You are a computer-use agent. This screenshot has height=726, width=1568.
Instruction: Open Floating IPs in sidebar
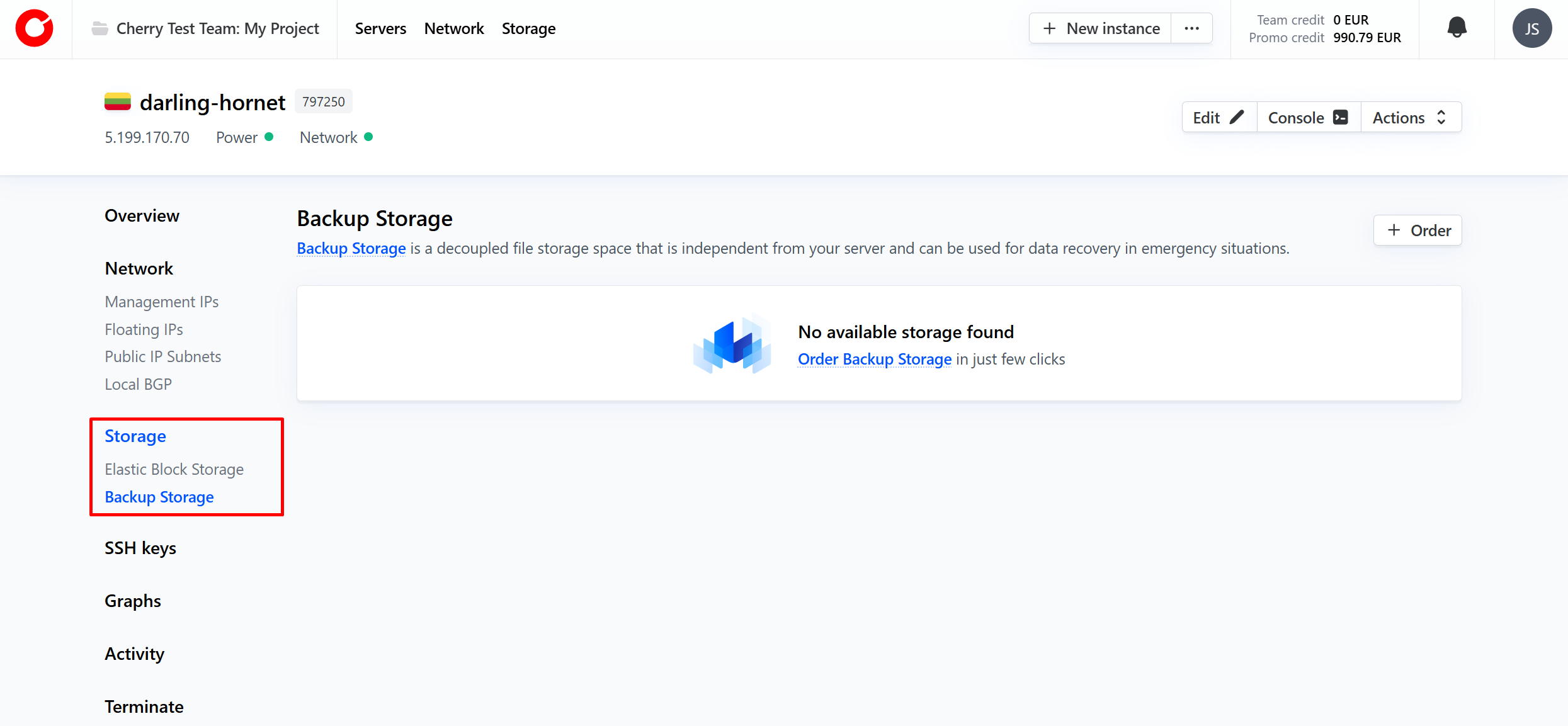point(144,329)
